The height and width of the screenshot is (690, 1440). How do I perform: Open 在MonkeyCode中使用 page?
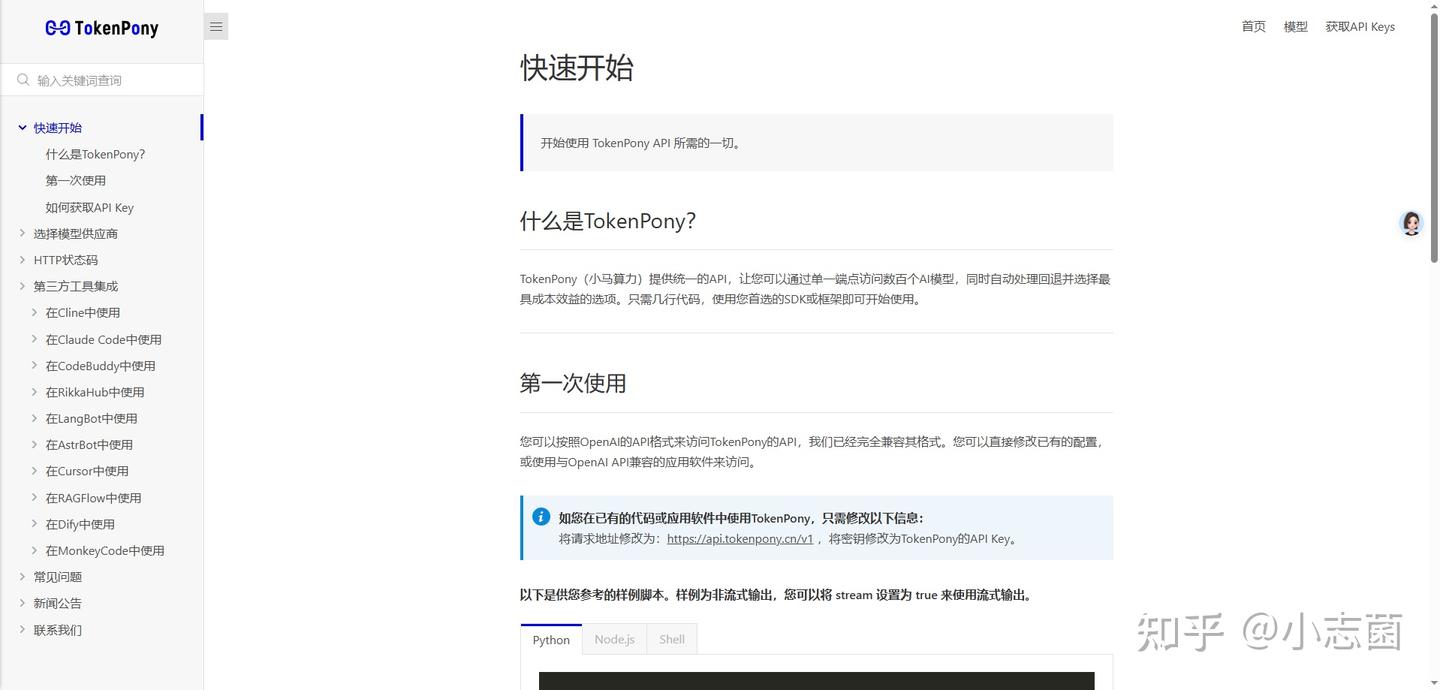click(x=105, y=550)
